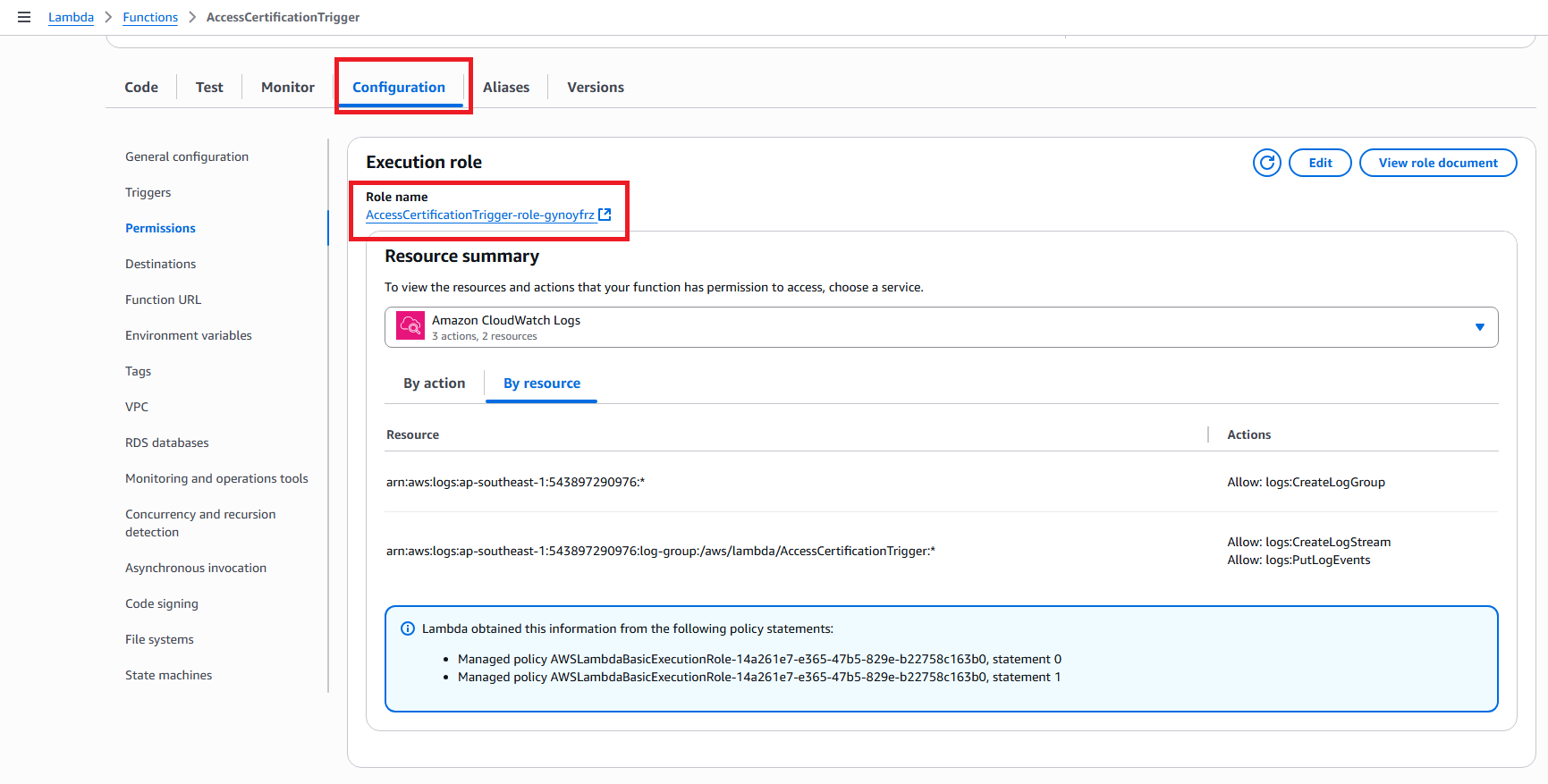Click AccessCertificationTrigger breadcrumb text
The width and height of the screenshot is (1548, 784).
click(283, 17)
